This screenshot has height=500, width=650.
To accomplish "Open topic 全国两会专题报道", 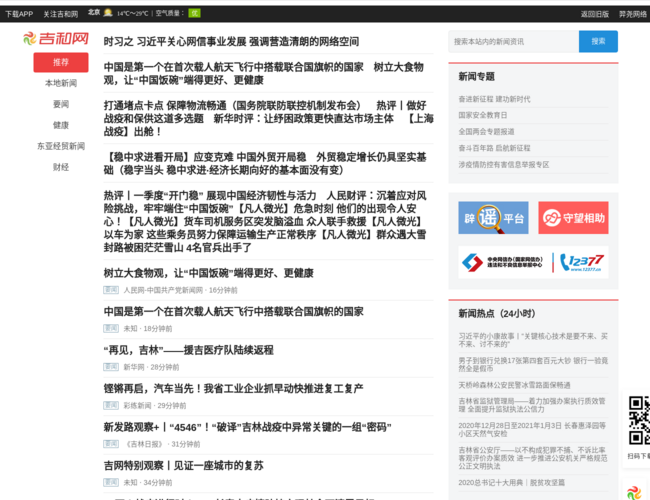I will point(486,132).
